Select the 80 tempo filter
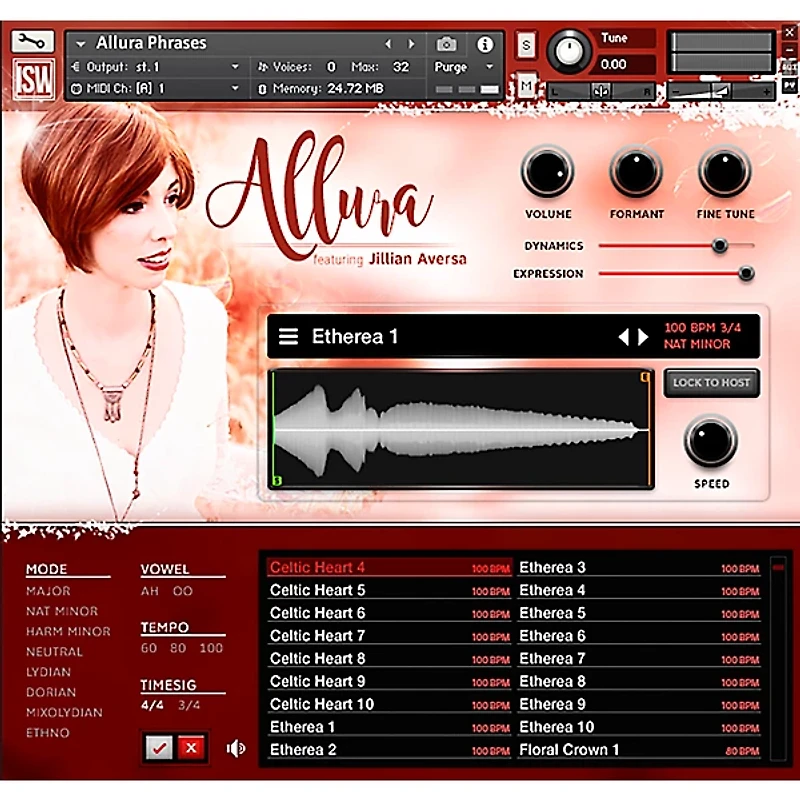This screenshot has width=800, height=800. click(x=178, y=648)
